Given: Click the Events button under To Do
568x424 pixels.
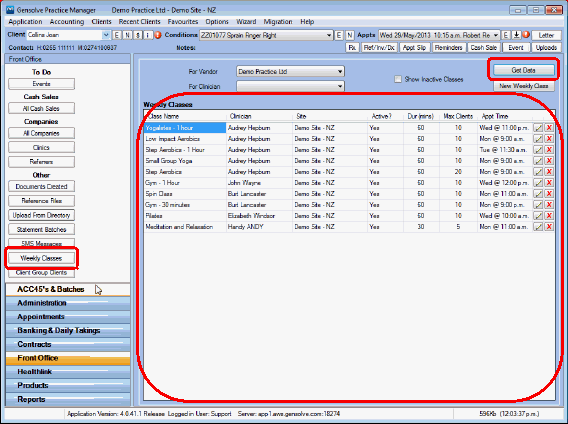Looking at the screenshot, I should [x=41, y=84].
